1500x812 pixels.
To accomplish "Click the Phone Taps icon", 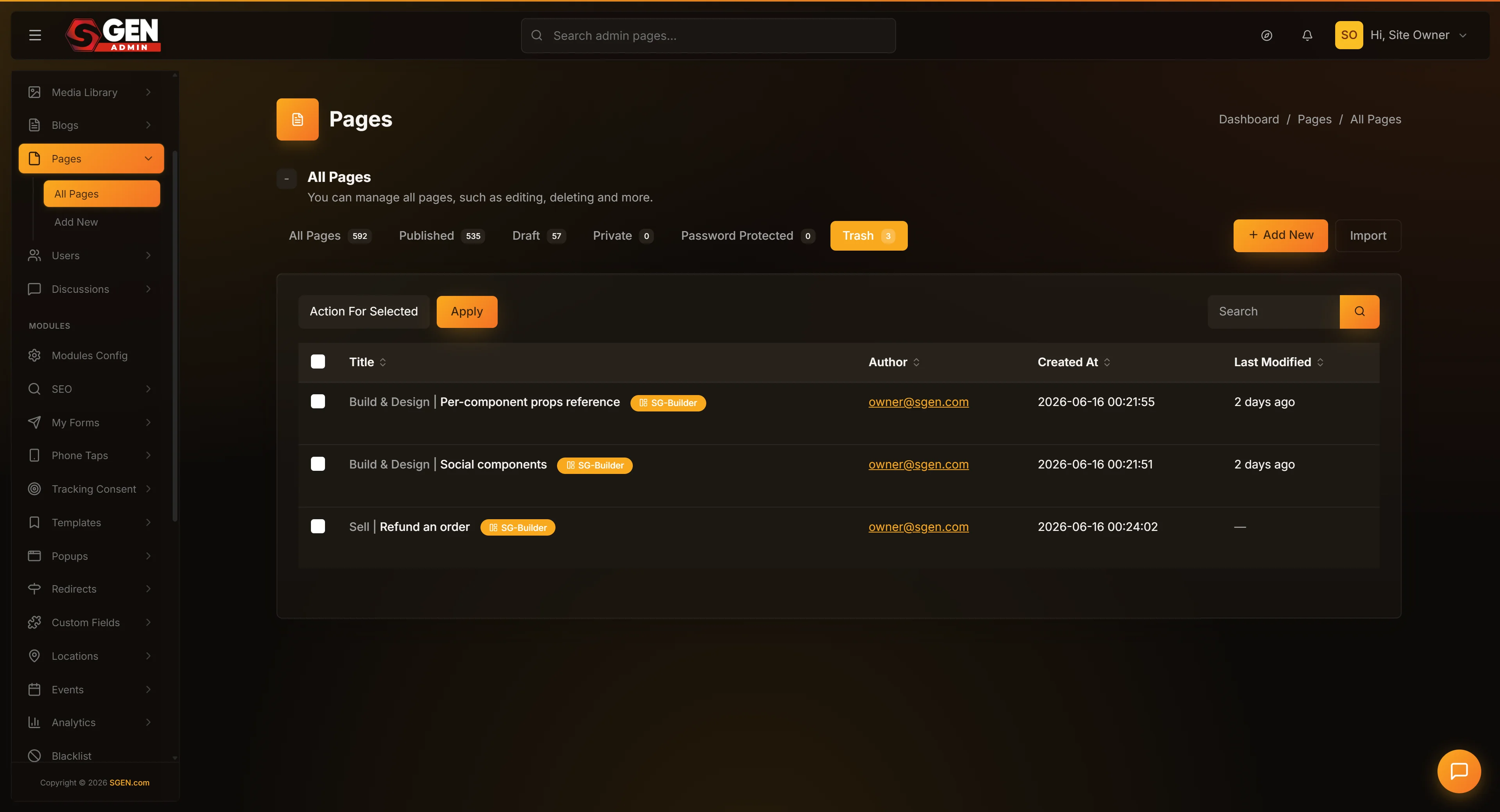I will (34, 455).
